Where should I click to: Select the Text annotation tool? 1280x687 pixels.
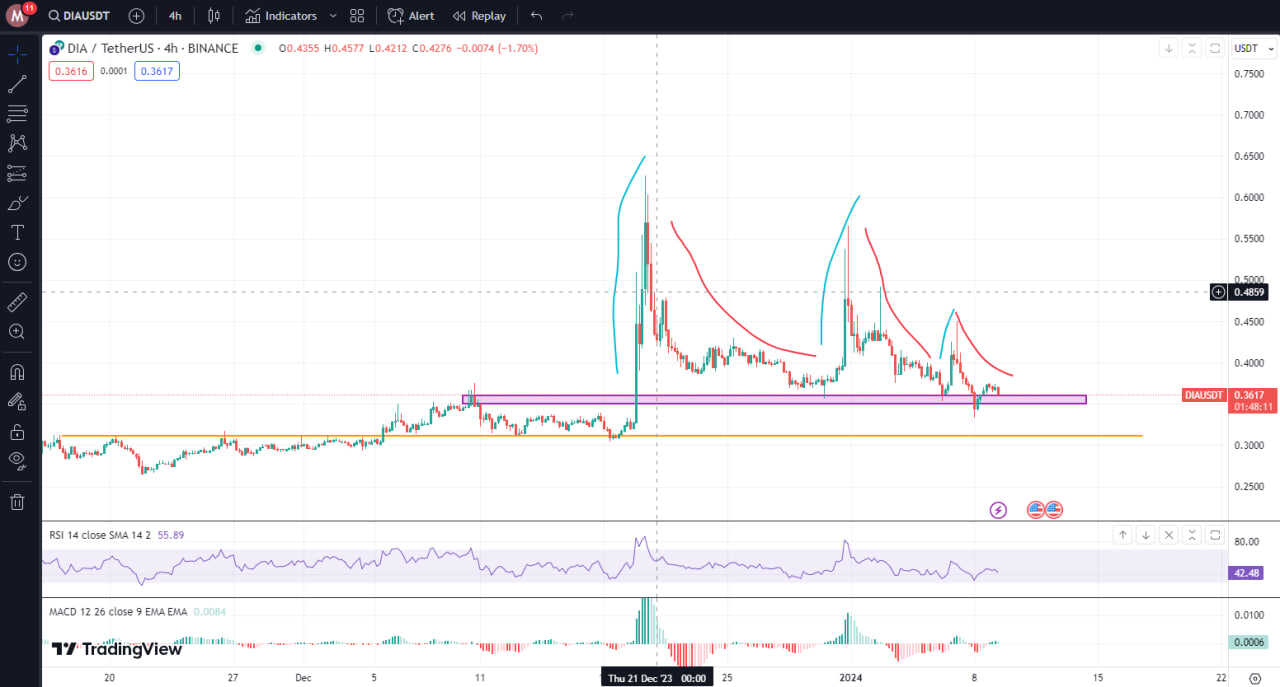tap(17, 232)
